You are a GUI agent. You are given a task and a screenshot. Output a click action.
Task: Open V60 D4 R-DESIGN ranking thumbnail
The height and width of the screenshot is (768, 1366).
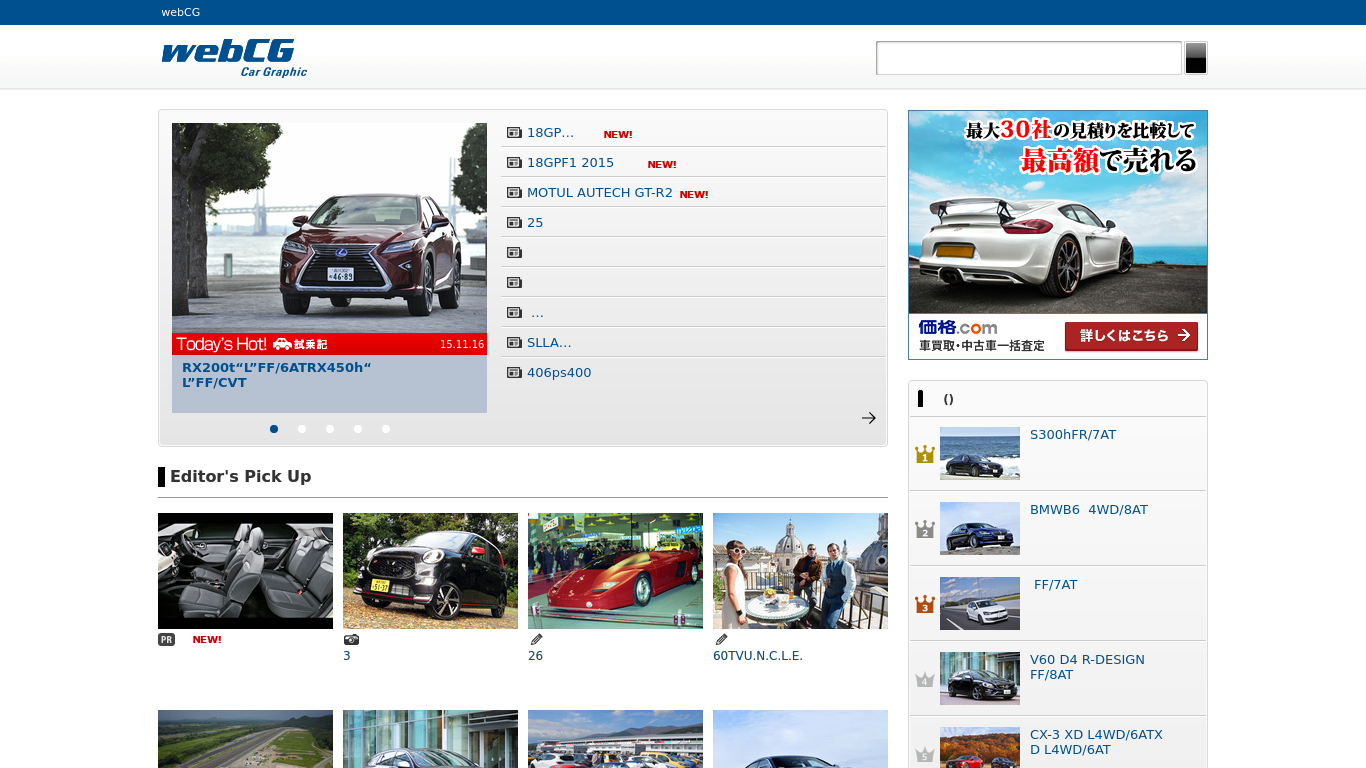(x=980, y=678)
